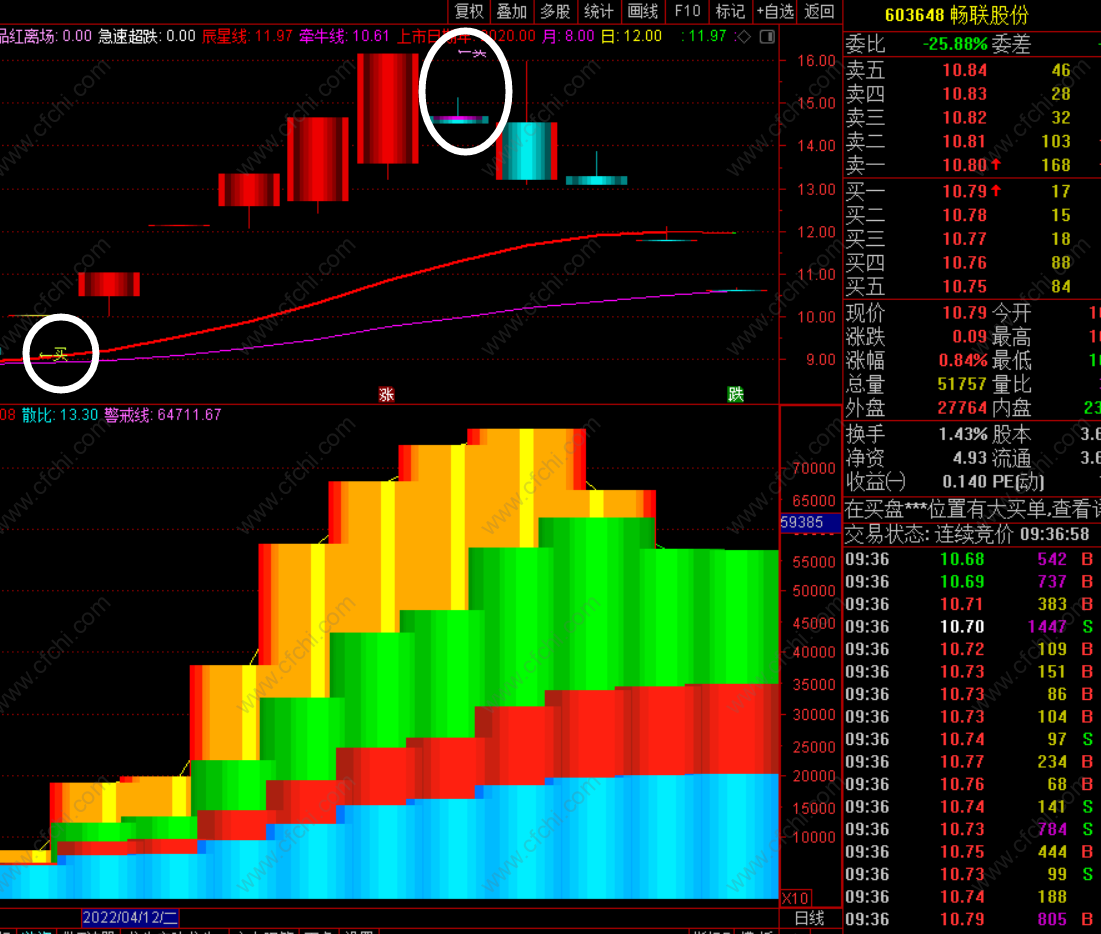Click the 2022/04/12/二 date label
Viewport: 1101px width, 934px height.
130,918
